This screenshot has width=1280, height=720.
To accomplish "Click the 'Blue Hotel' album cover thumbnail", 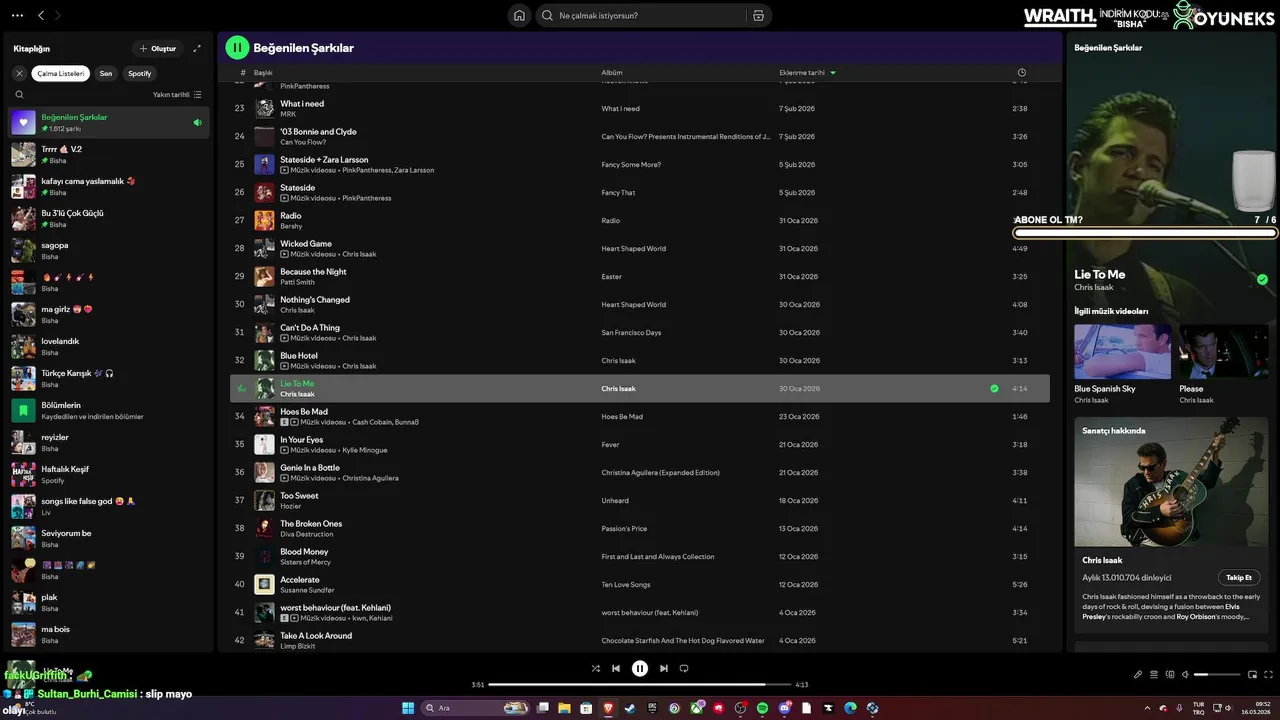I will coord(264,360).
